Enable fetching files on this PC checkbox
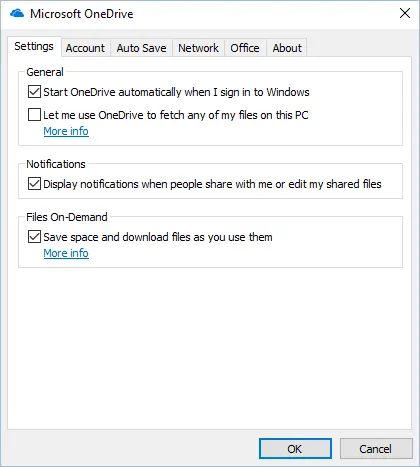Screen dimensions: 420x467 click(x=34, y=115)
